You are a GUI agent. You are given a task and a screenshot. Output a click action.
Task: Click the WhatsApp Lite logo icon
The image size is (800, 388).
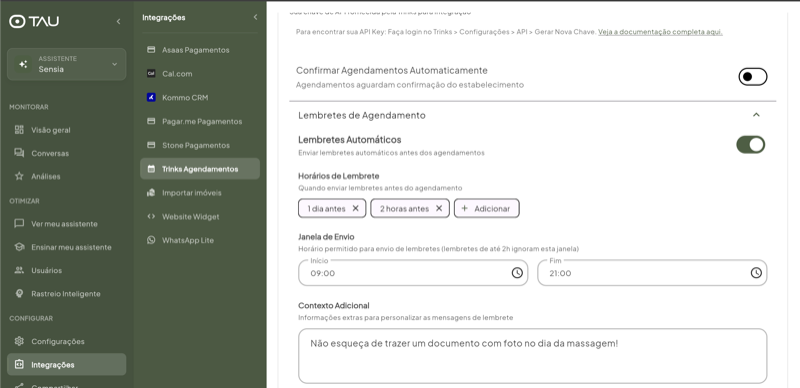tap(151, 239)
